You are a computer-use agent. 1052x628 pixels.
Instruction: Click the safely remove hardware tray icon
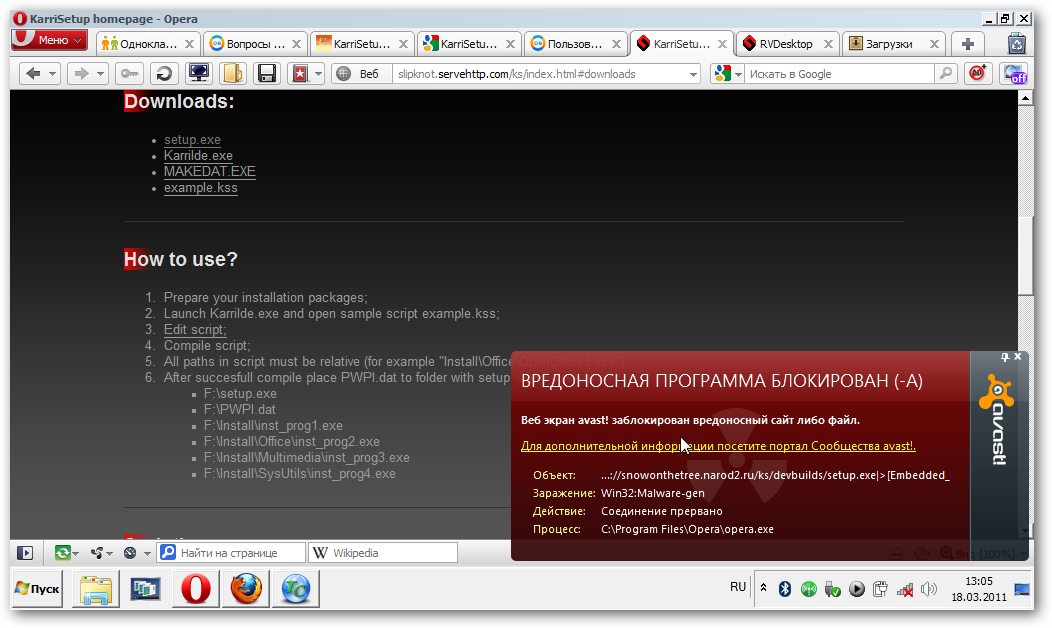point(833,589)
